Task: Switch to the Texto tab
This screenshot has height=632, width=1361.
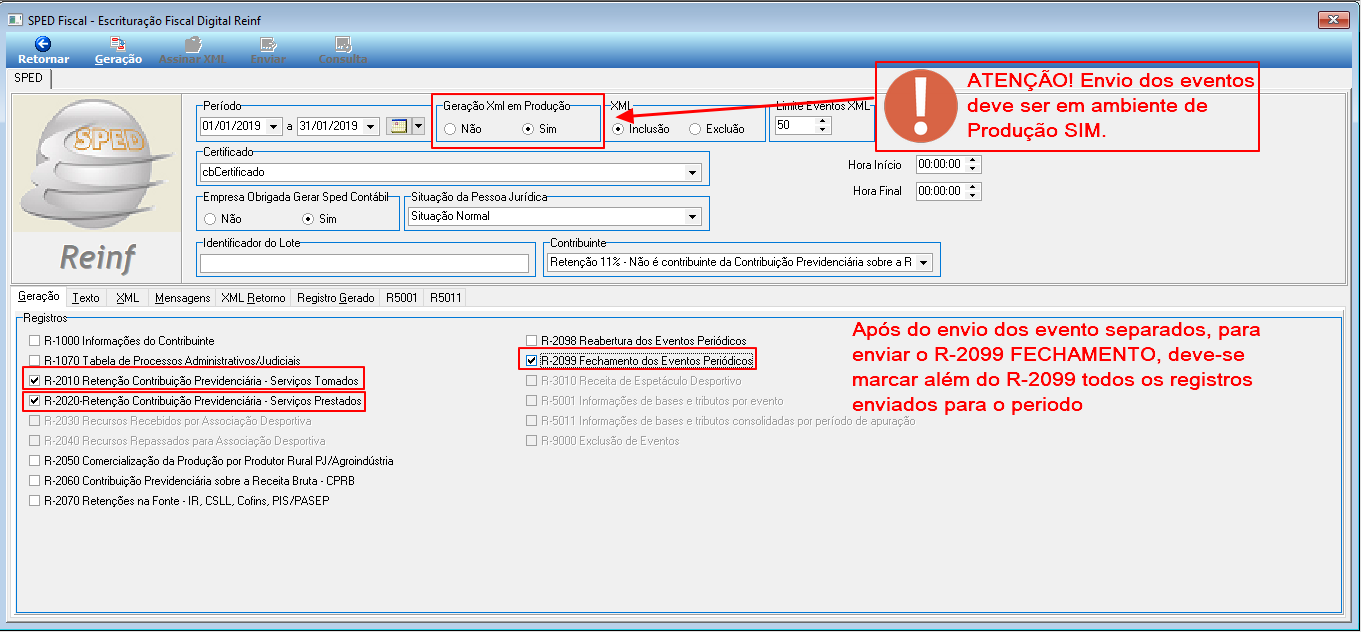Action: coord(86,298)
